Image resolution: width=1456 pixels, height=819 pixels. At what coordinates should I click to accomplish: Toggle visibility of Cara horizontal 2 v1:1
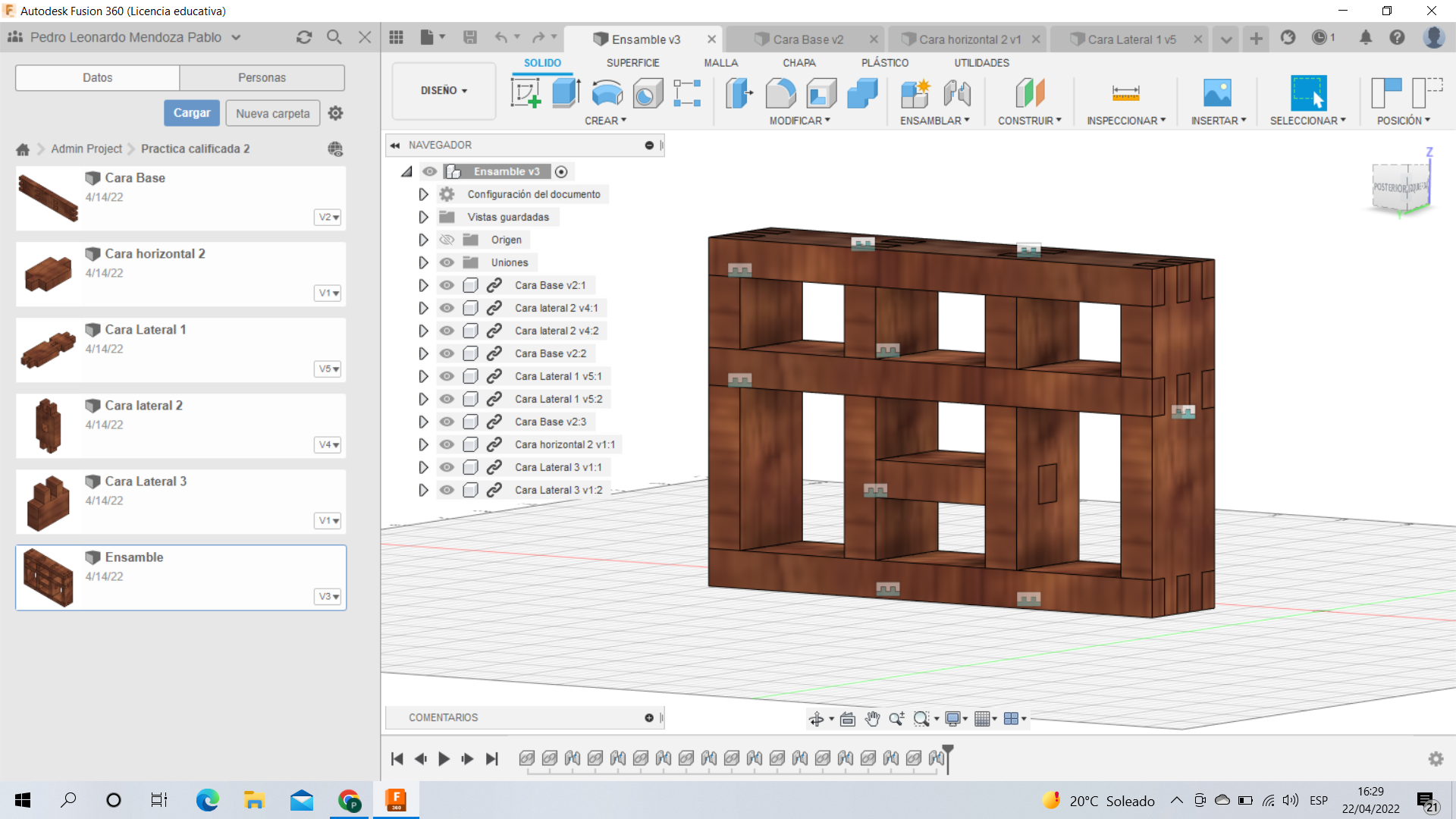coord(447,444)
